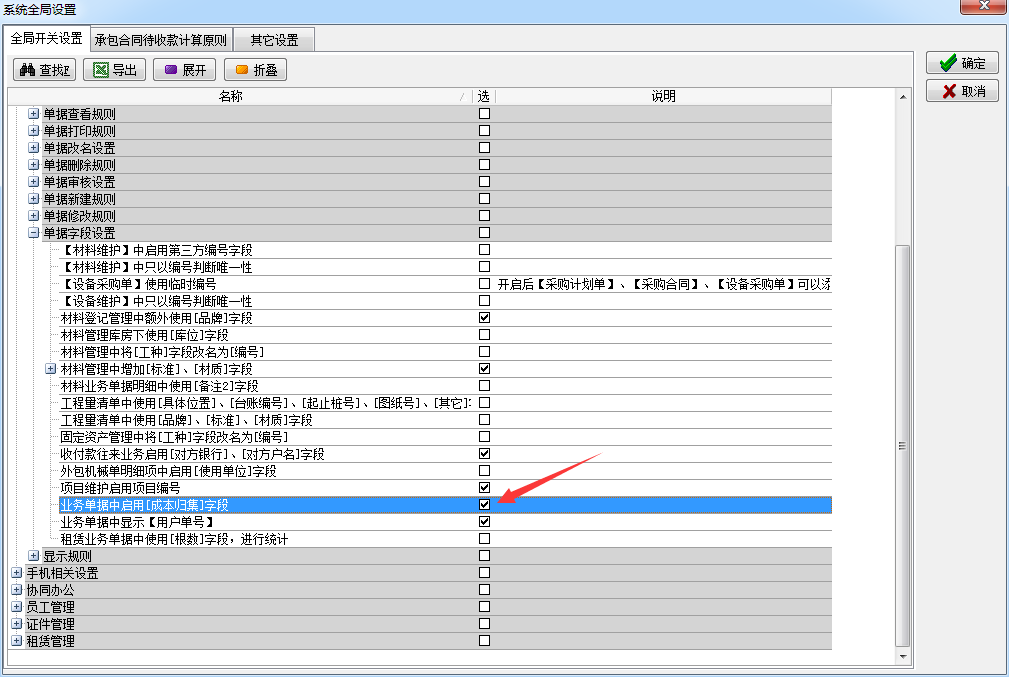Tick the 【设备采购单】使用临时编号 checkbox
This screenshot has height=677, width=1009.
[484, 284]
